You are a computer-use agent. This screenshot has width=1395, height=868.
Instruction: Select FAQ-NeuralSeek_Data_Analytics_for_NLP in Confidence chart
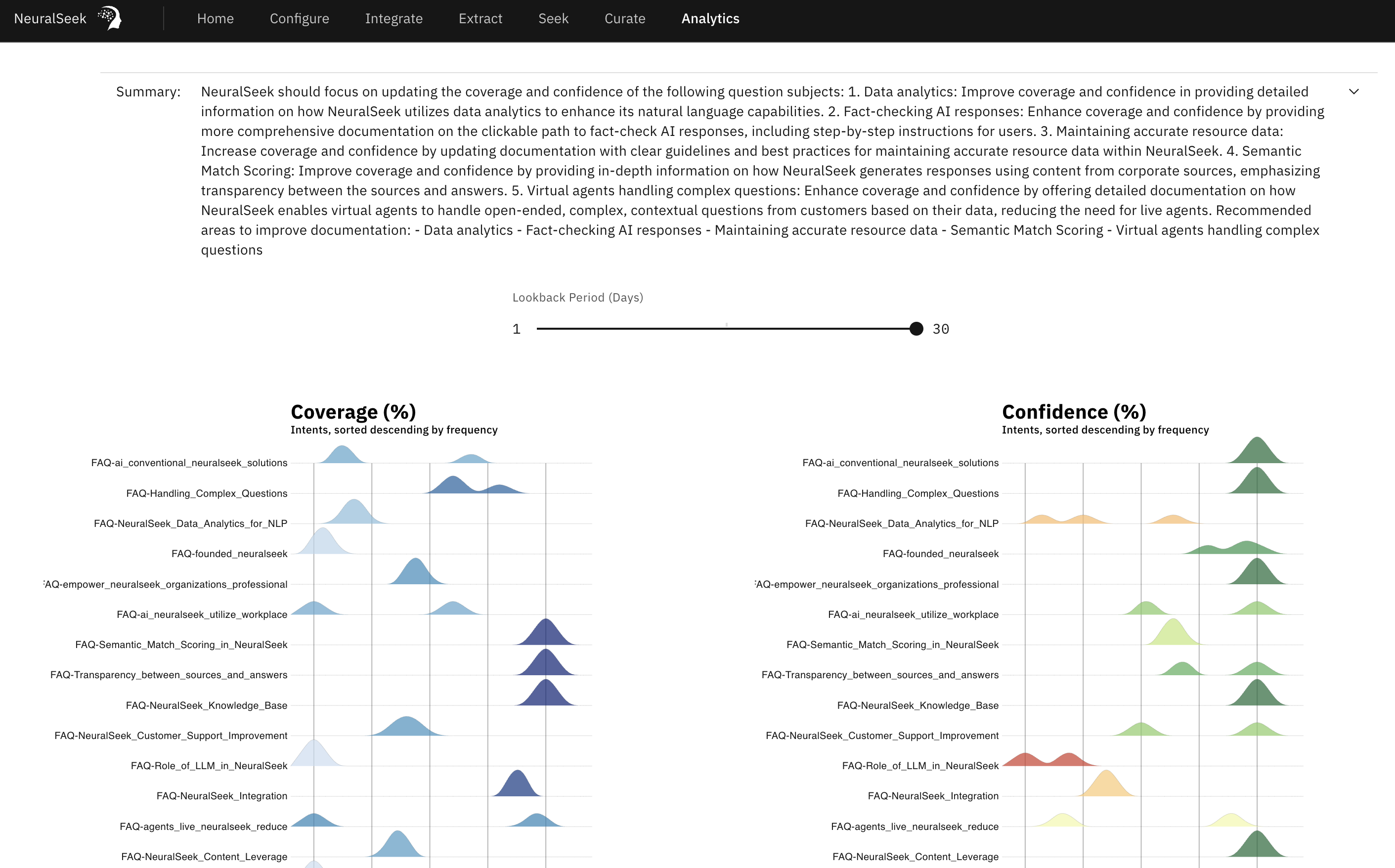(x=901, y=523)
